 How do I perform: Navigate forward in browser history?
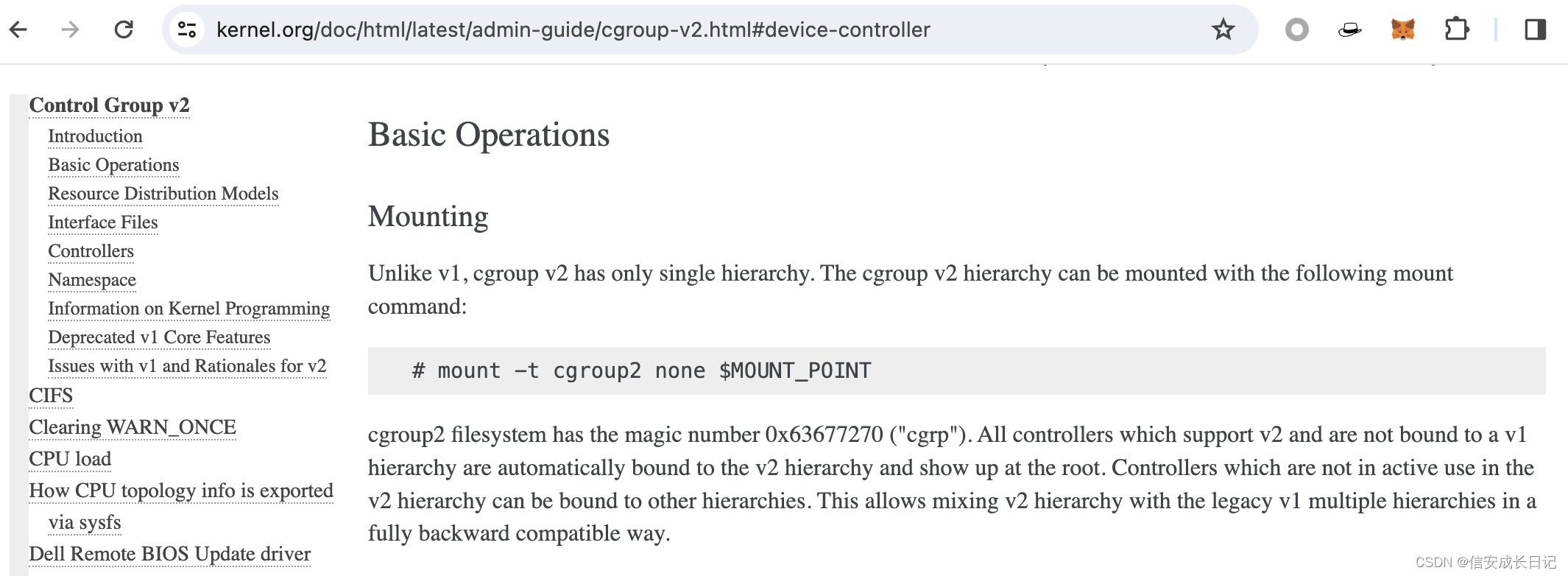point(71,29)
